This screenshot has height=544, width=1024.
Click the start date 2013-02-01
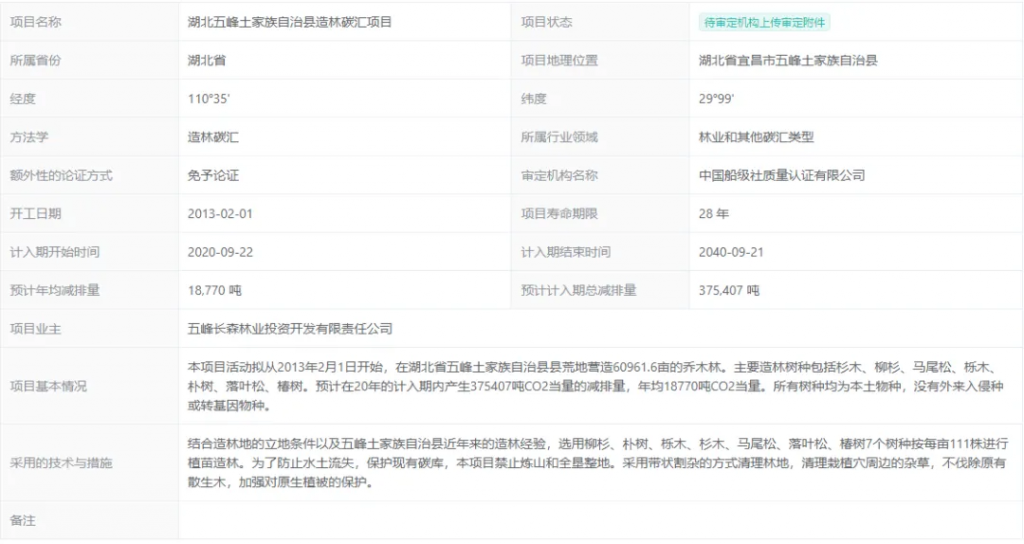click(220, 213)
